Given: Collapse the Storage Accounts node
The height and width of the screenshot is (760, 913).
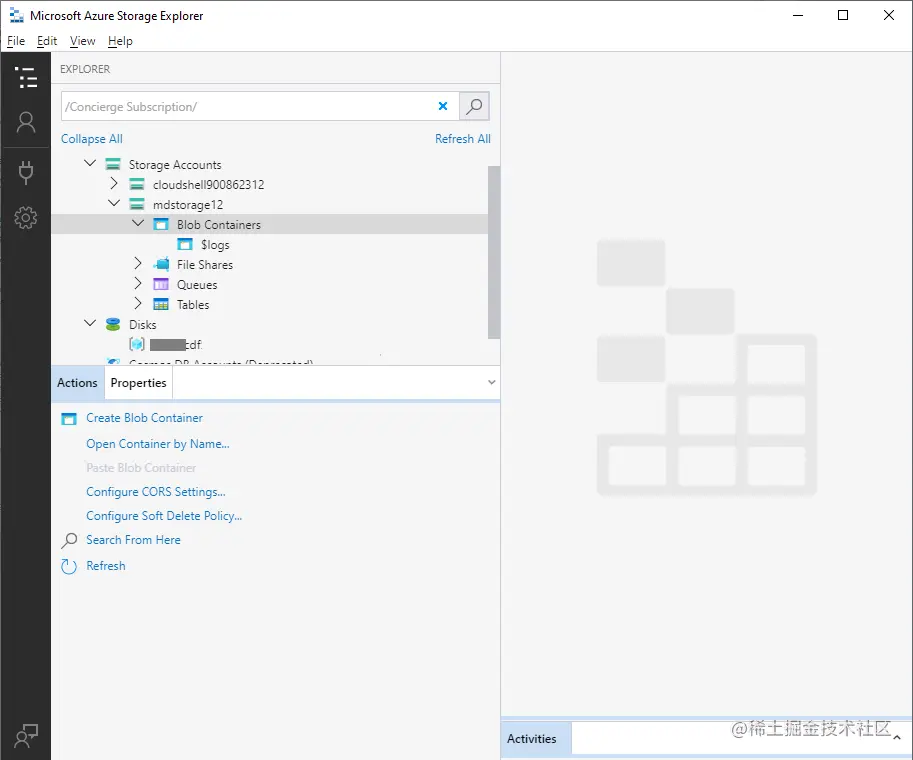Looking at the screenshot, I should pos(90,163).
